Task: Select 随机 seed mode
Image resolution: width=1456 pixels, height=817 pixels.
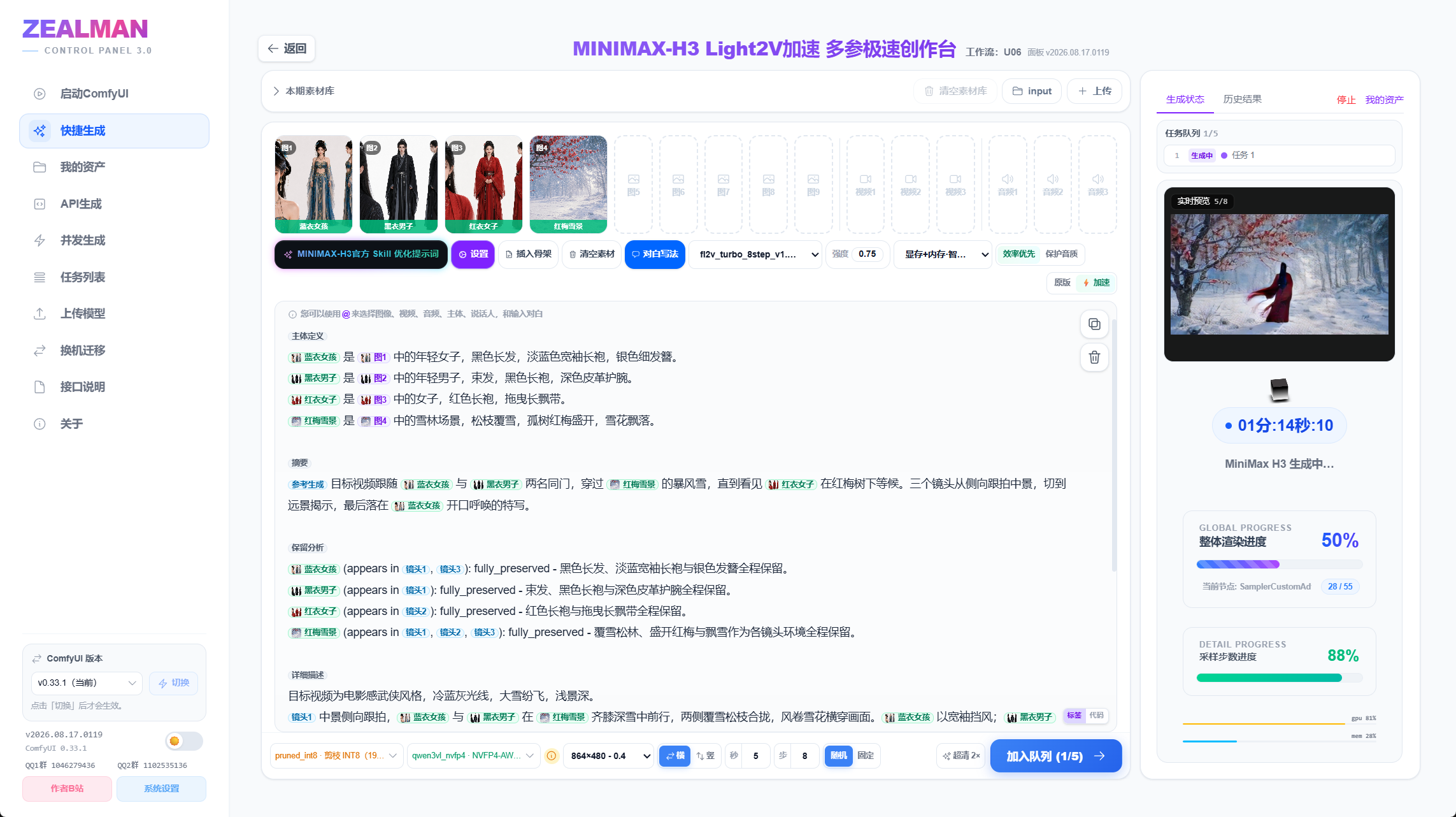Action: pyautogui.click(x=838, y=756)
